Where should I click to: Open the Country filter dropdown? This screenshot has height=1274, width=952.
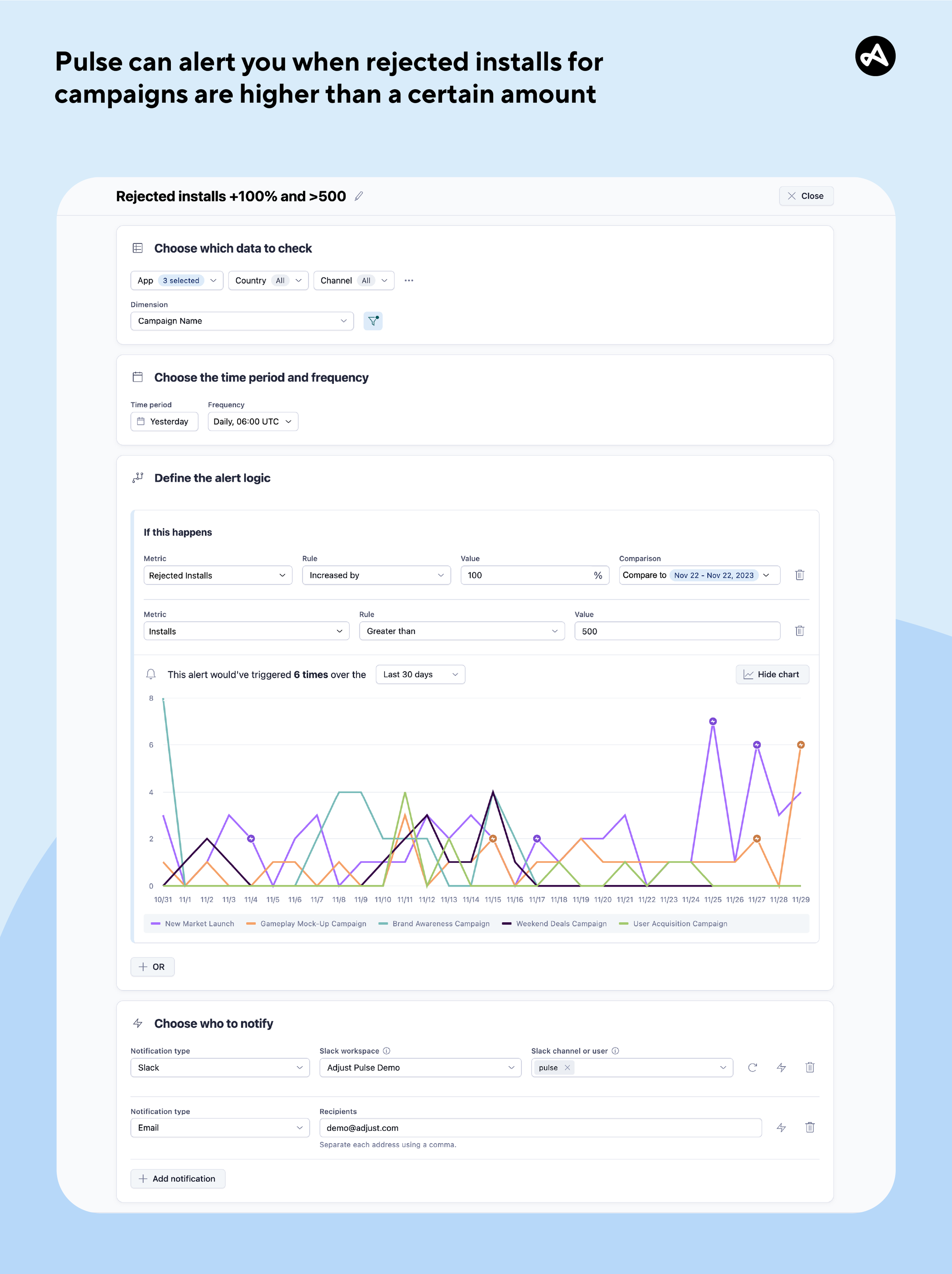pyautogui.click(x=268, y=281)
